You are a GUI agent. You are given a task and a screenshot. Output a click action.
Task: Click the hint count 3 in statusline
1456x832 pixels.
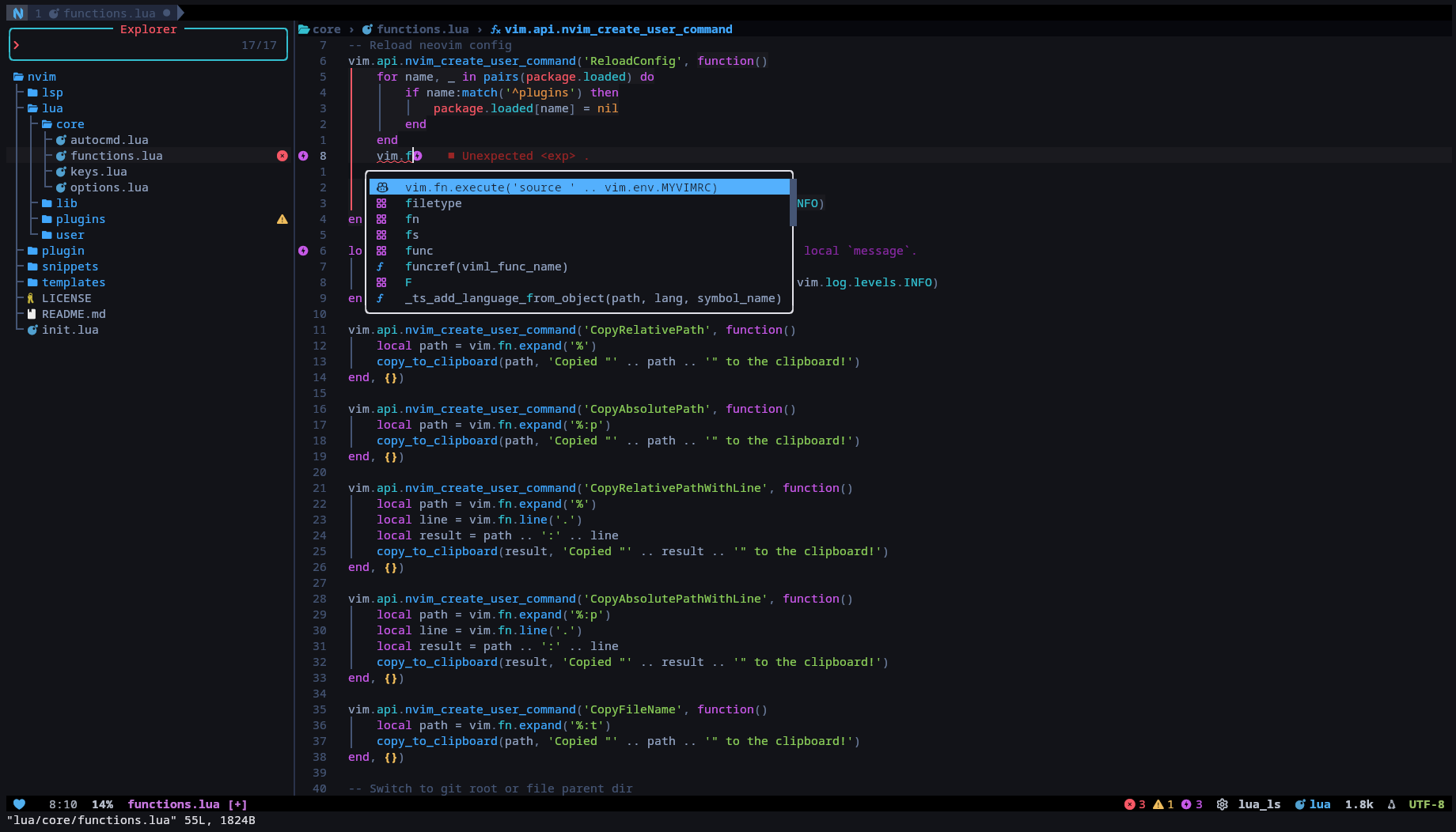click(x=1192, y=804)
